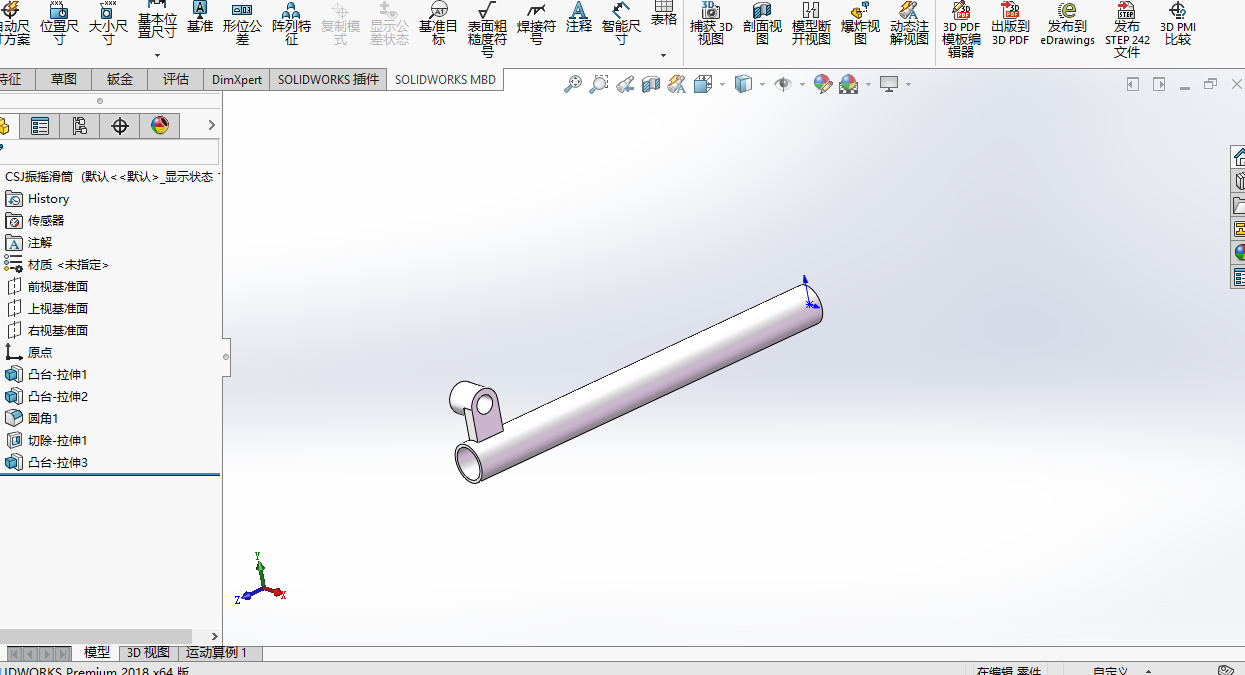Click Previous View icon in view toolbar
This screenshot has height=675, width=1245.
coord(625,85)
